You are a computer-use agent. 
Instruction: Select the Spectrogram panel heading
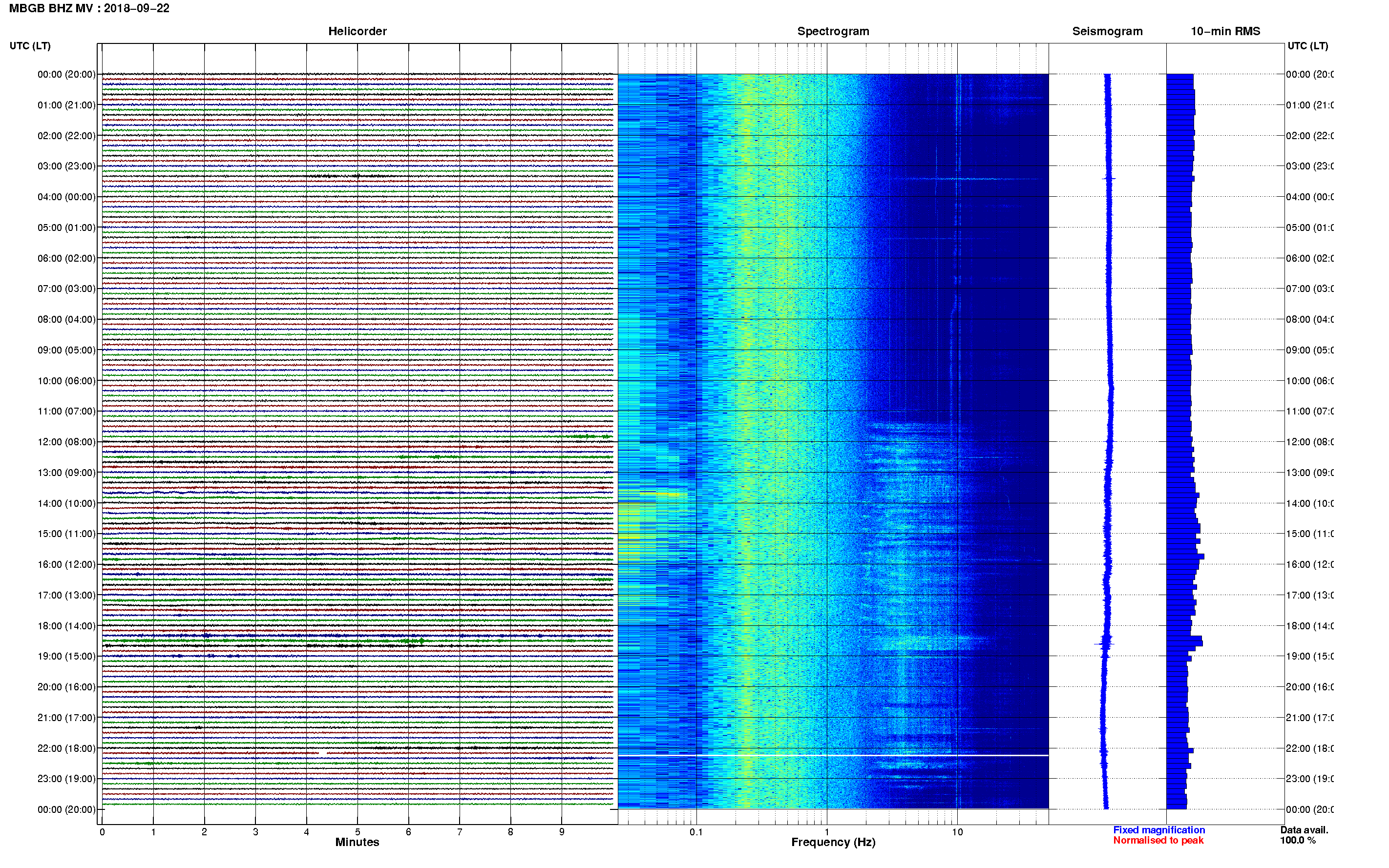pos(833,31)
